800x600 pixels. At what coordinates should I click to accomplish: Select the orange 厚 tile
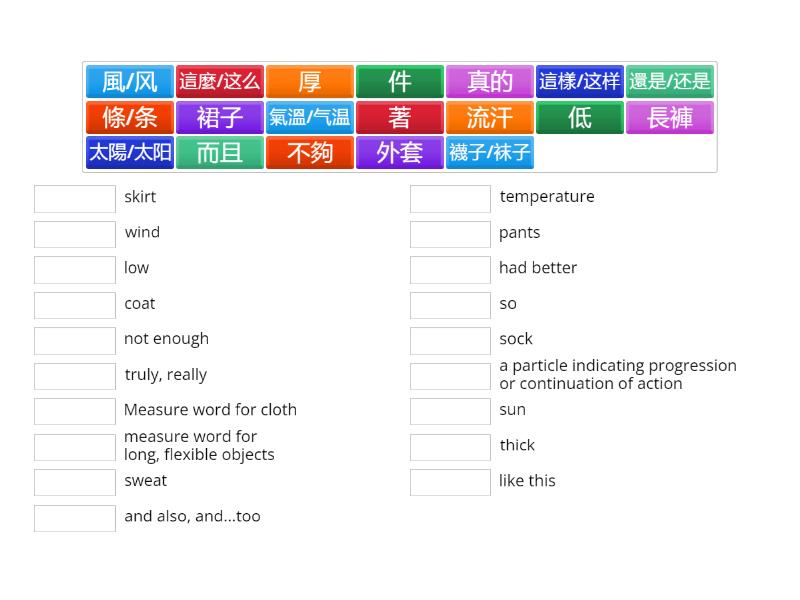pyautogui.click(x=310, y=82)
